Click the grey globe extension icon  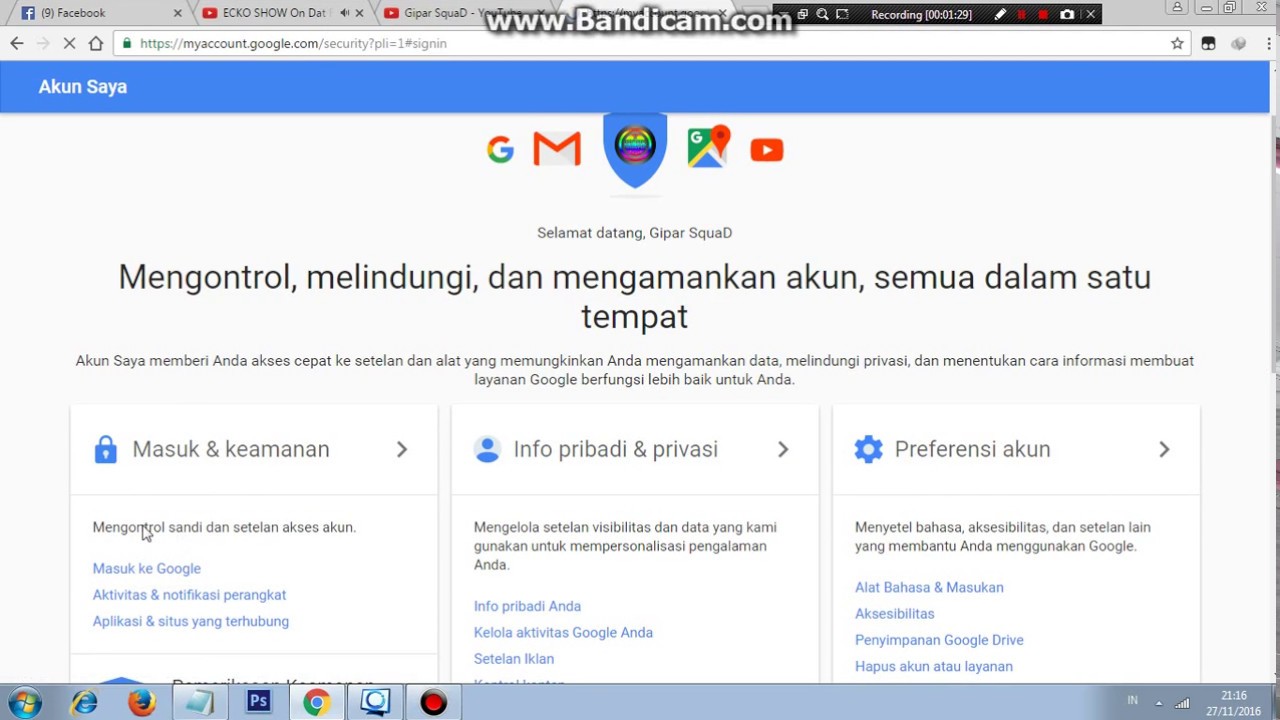(x=1239, y=43)
